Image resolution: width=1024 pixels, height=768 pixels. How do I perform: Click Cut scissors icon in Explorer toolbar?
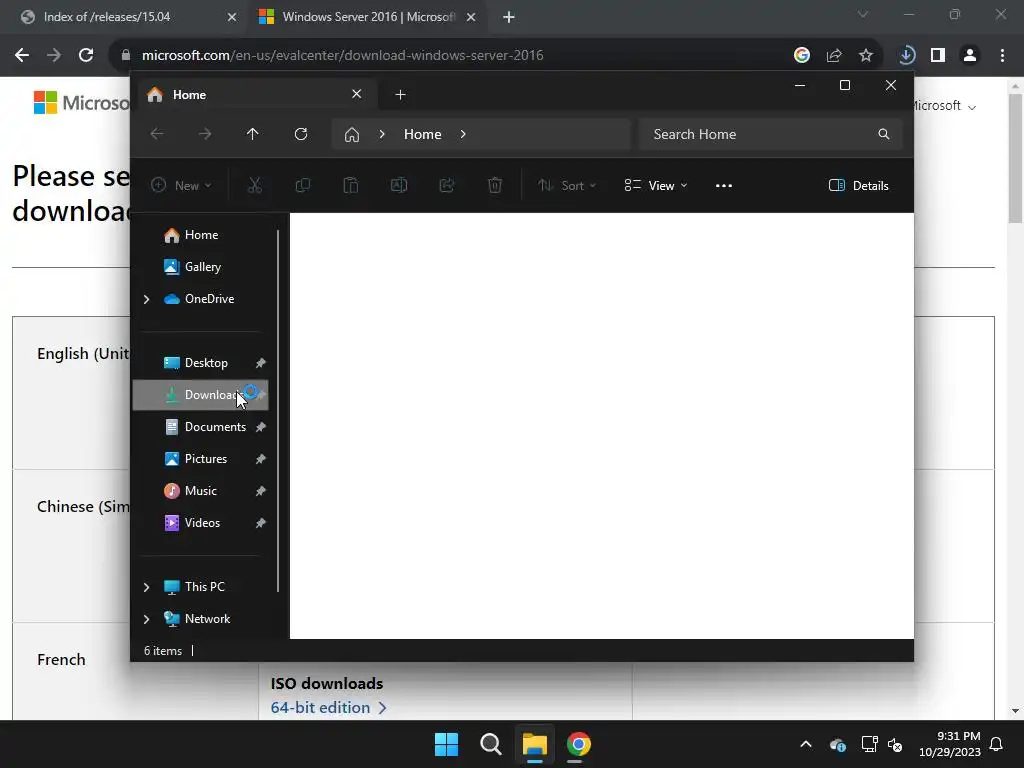pos(255,185)
